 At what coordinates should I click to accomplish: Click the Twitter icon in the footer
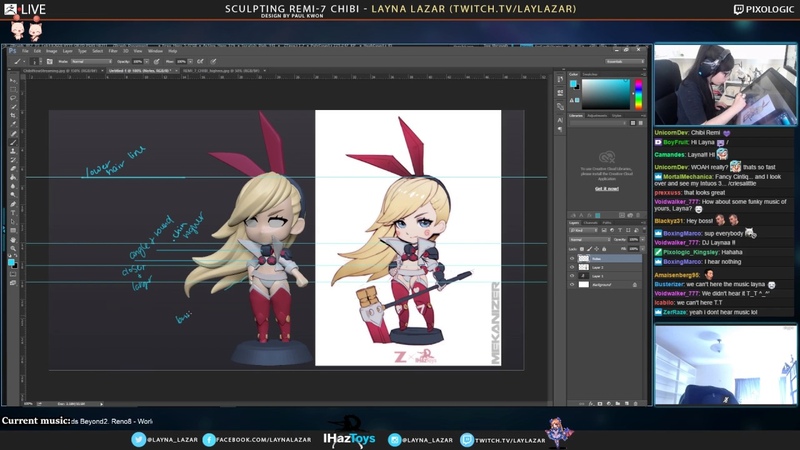pos(138,439)
